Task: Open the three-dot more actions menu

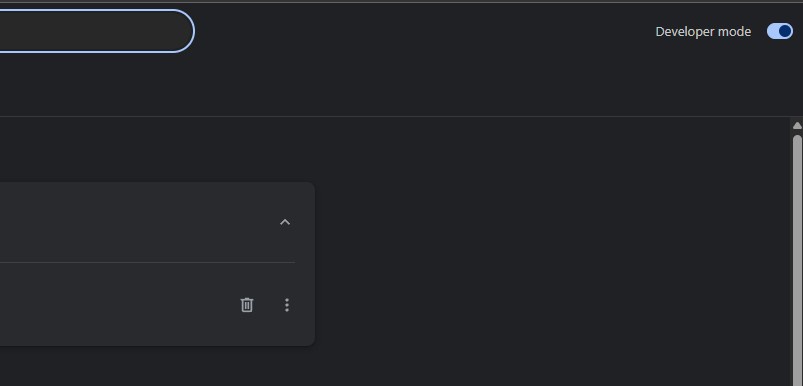Action: click(x=287, y=305)
